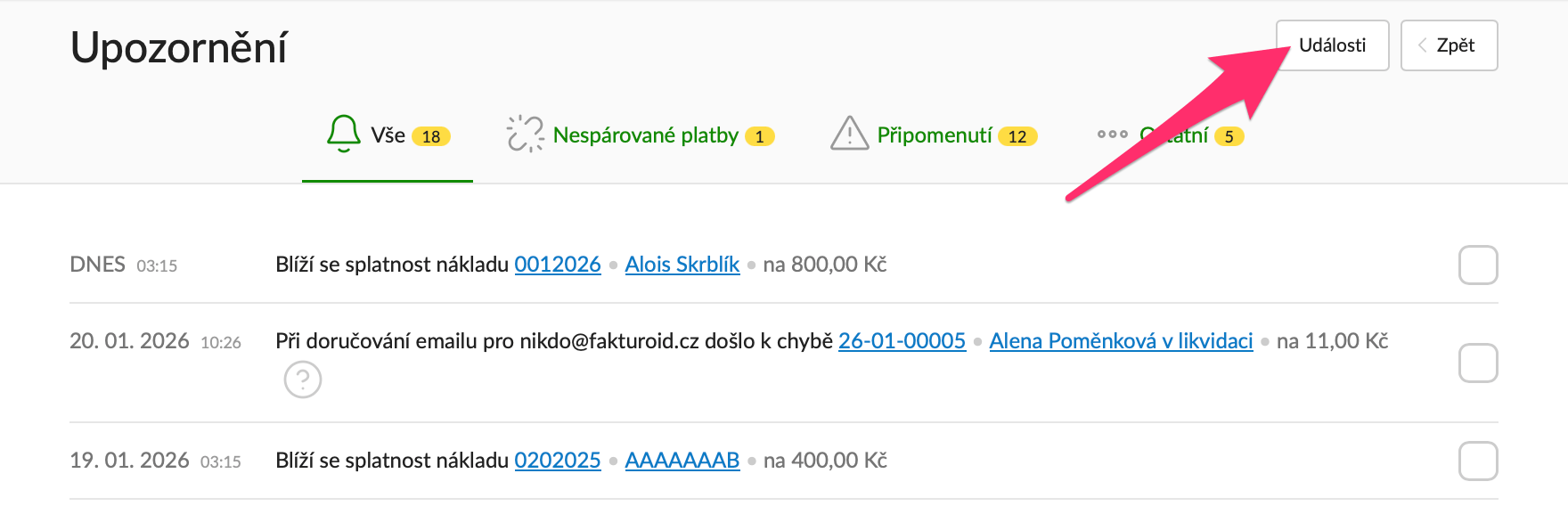Viewport: 1568px width, 506px height.
Task: Switch to Nespárované platby tab
Action: tap(645, 135)
